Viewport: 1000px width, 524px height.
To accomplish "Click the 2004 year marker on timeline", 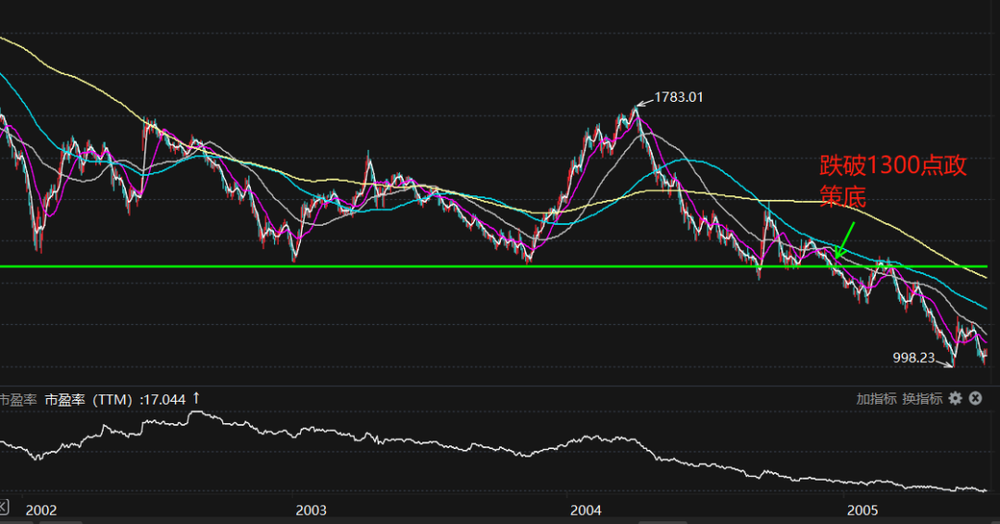I will tap(588, 510).
